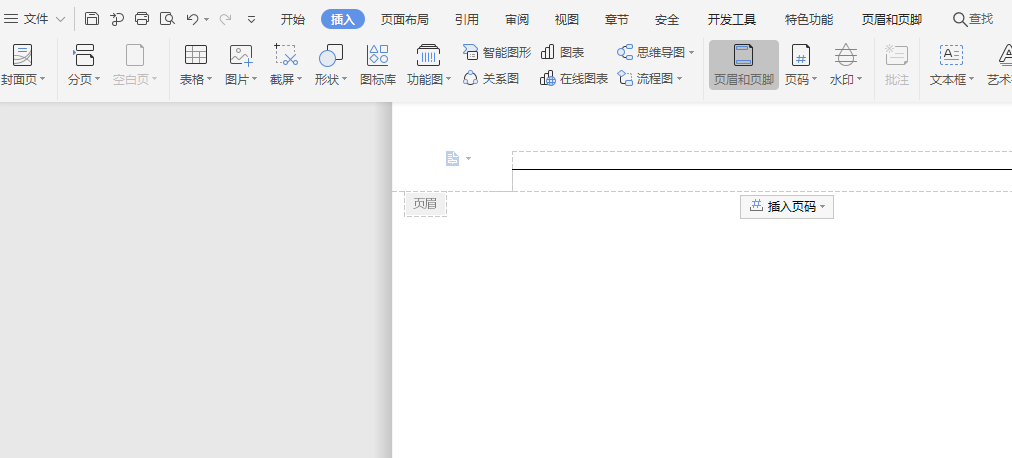Screen dimensions: 1012x458
Task: Toggle the Header and Footer (页眉和页脚) button
Action: pos(743,65)
